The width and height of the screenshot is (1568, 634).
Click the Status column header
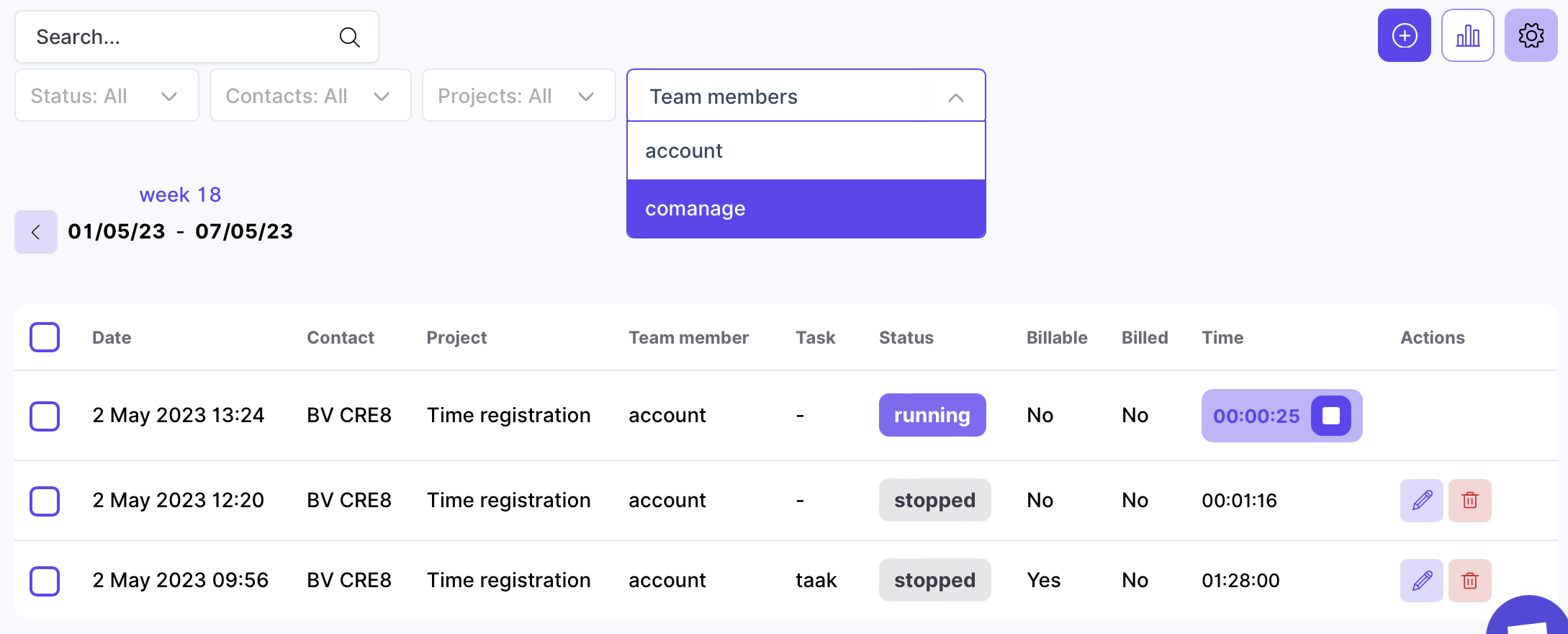pos(906,337)
